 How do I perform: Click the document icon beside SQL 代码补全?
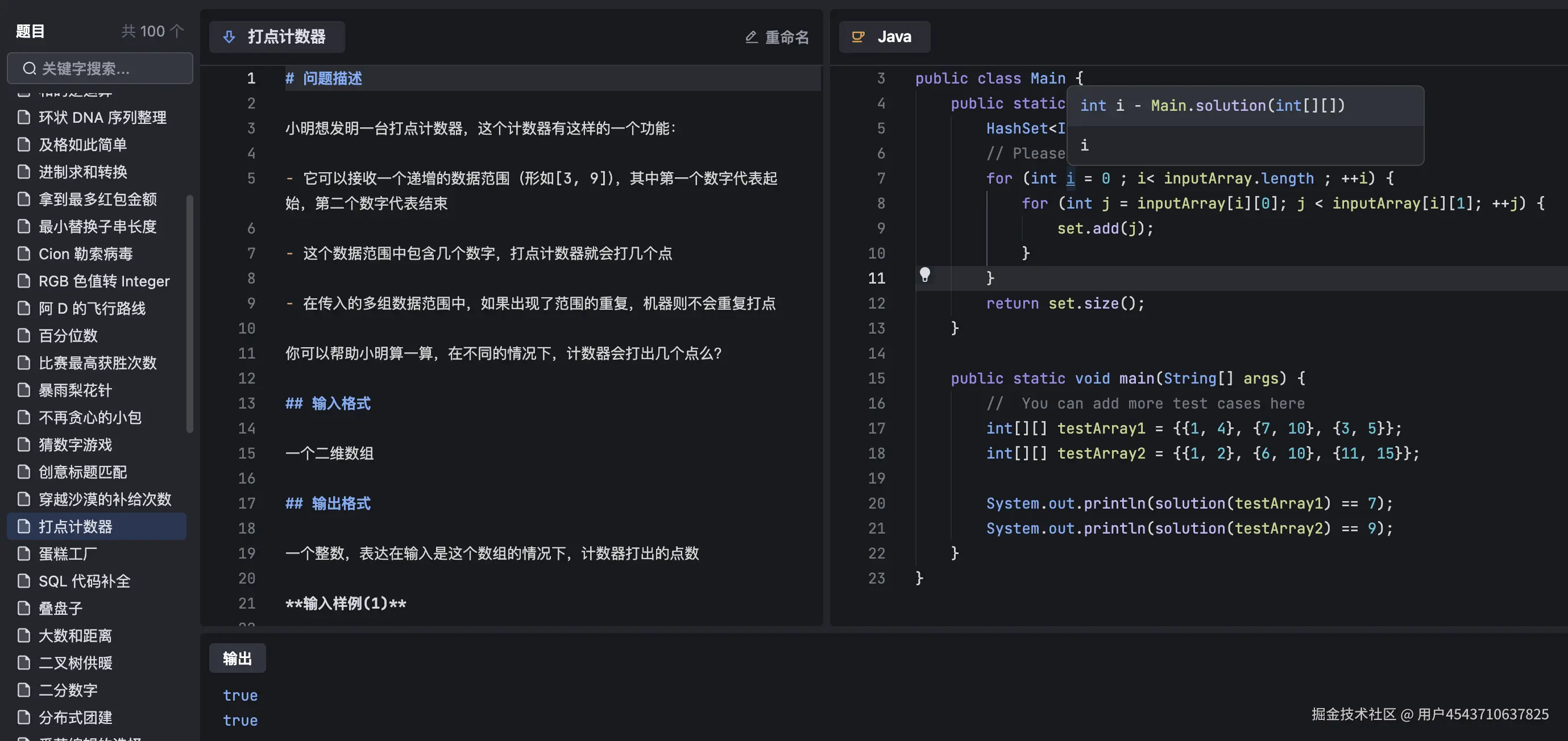tap(23, 581)
